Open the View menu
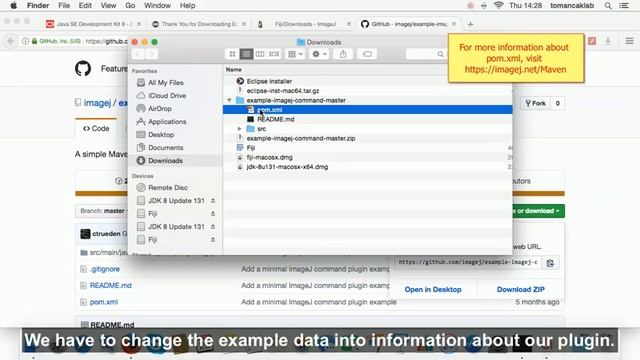 pyautogui.click(x=108, y=6)
